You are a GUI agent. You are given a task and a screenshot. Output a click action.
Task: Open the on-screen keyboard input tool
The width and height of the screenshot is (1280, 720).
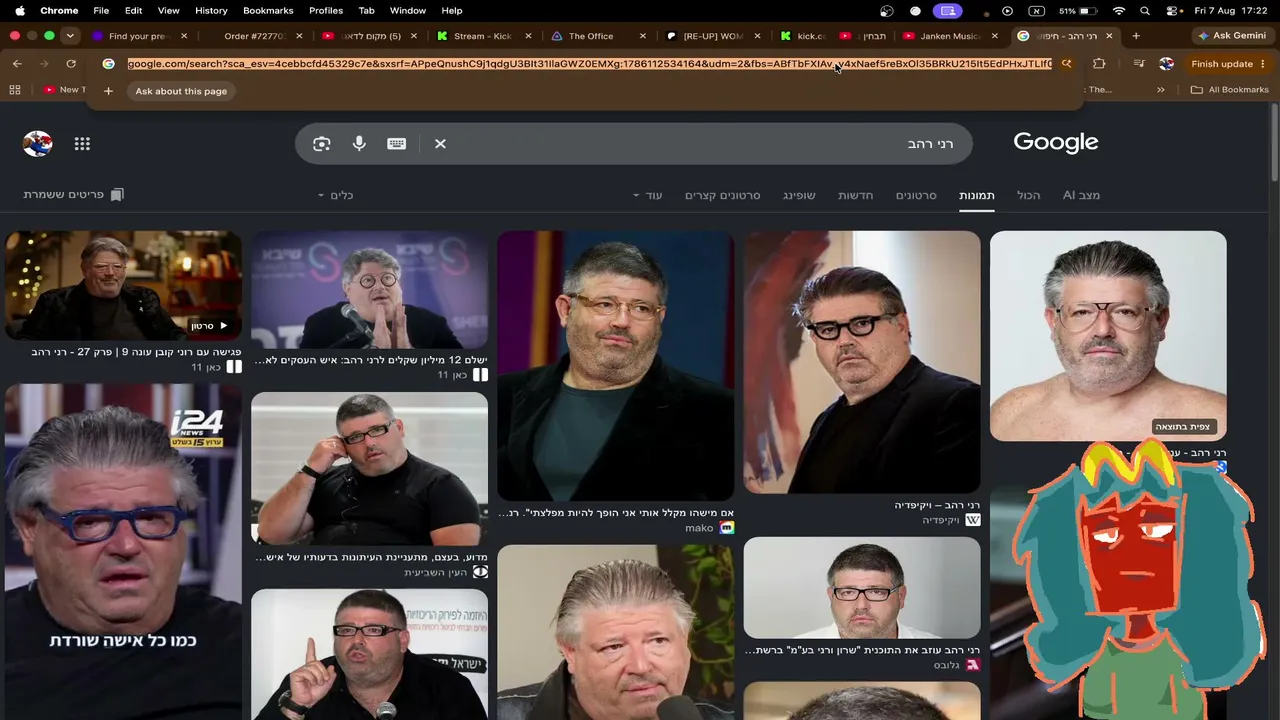point(396,144)
